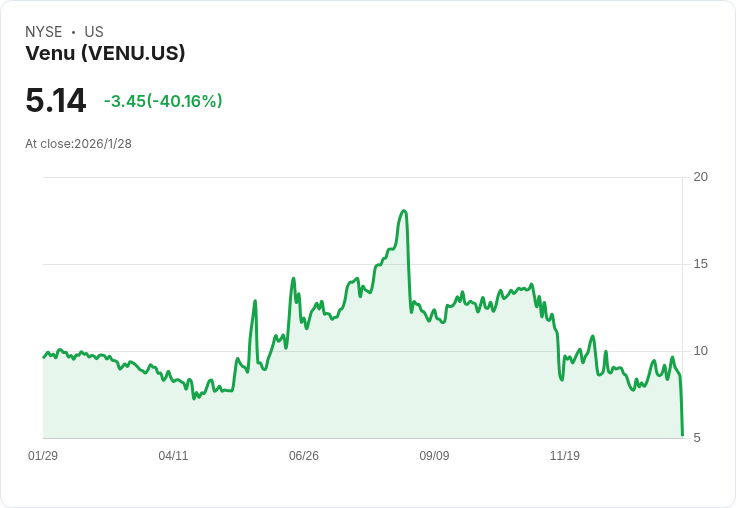Click the US market label
This screenshot has height=508, width=736.
click(x=94, y=32)
